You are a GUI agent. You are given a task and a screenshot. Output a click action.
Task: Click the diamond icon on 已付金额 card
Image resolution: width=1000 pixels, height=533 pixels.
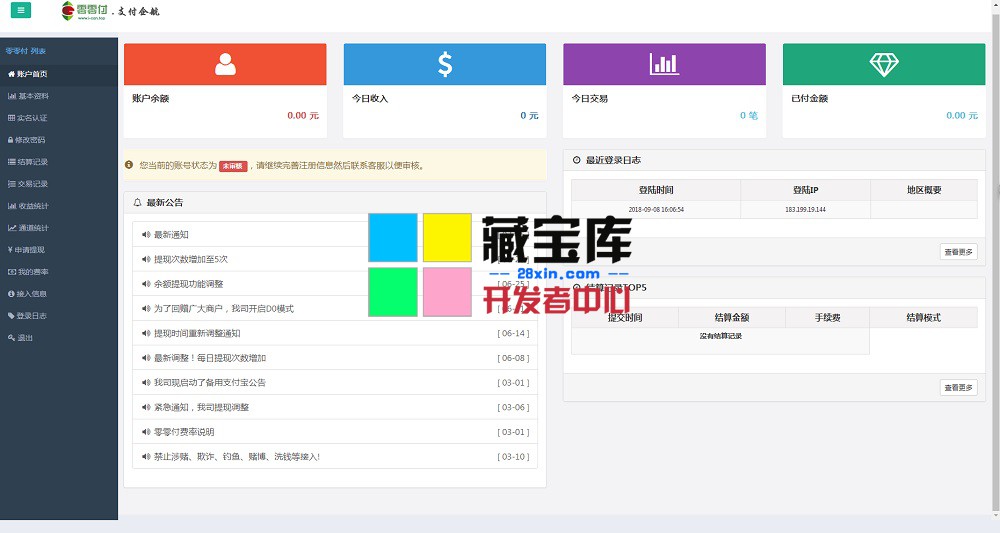click(x=884, y=64)
